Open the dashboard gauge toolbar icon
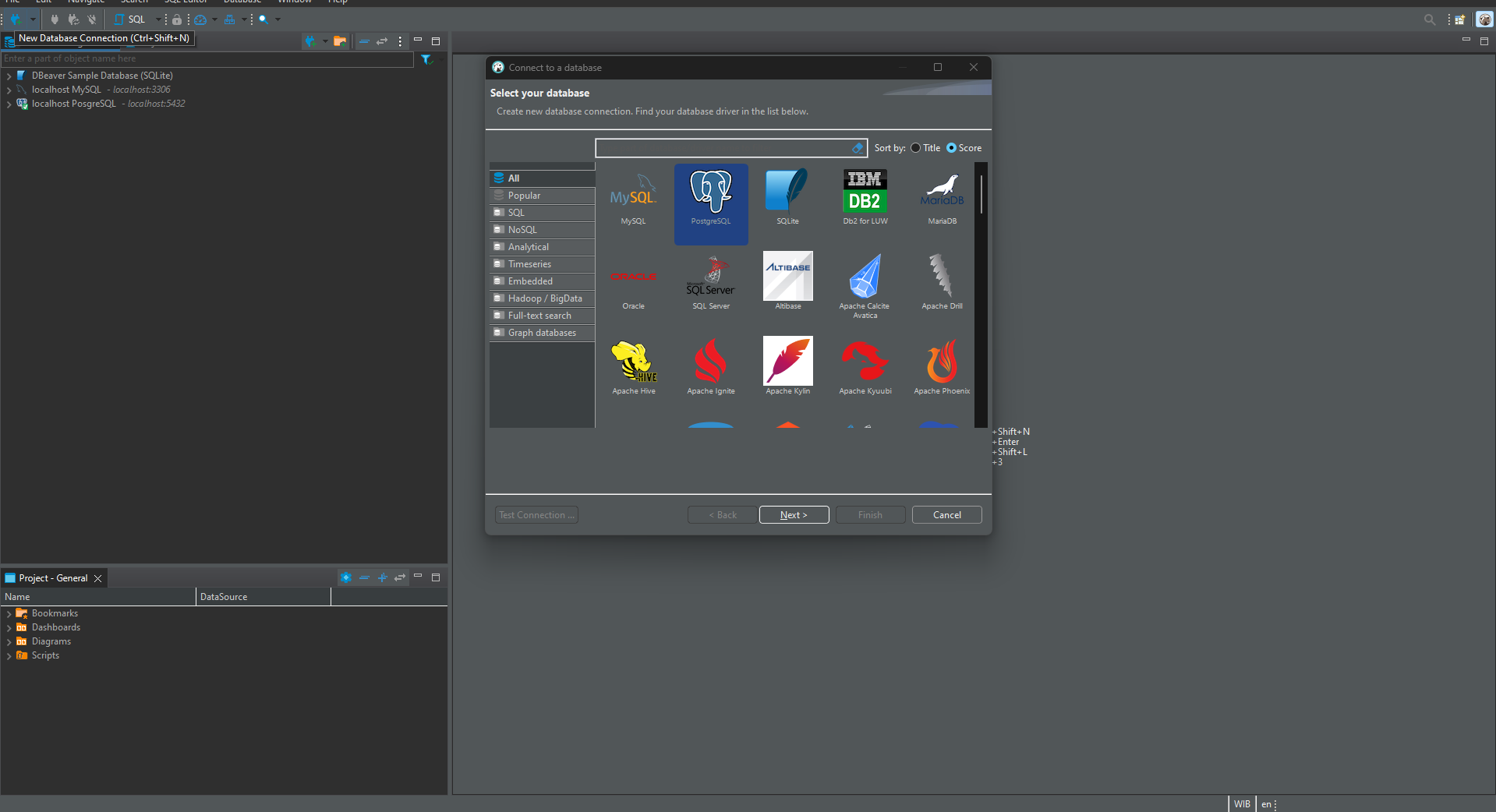The image size is (1496, 812). pyautogui.click(x=200, y=19)
